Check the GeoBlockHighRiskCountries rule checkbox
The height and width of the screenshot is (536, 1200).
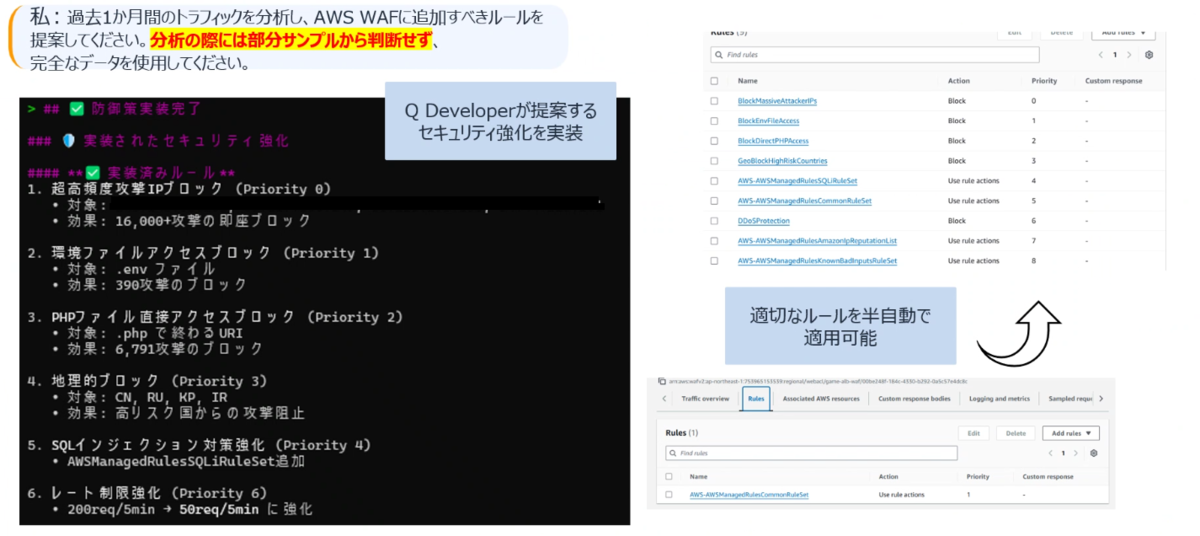click(714, 161)
